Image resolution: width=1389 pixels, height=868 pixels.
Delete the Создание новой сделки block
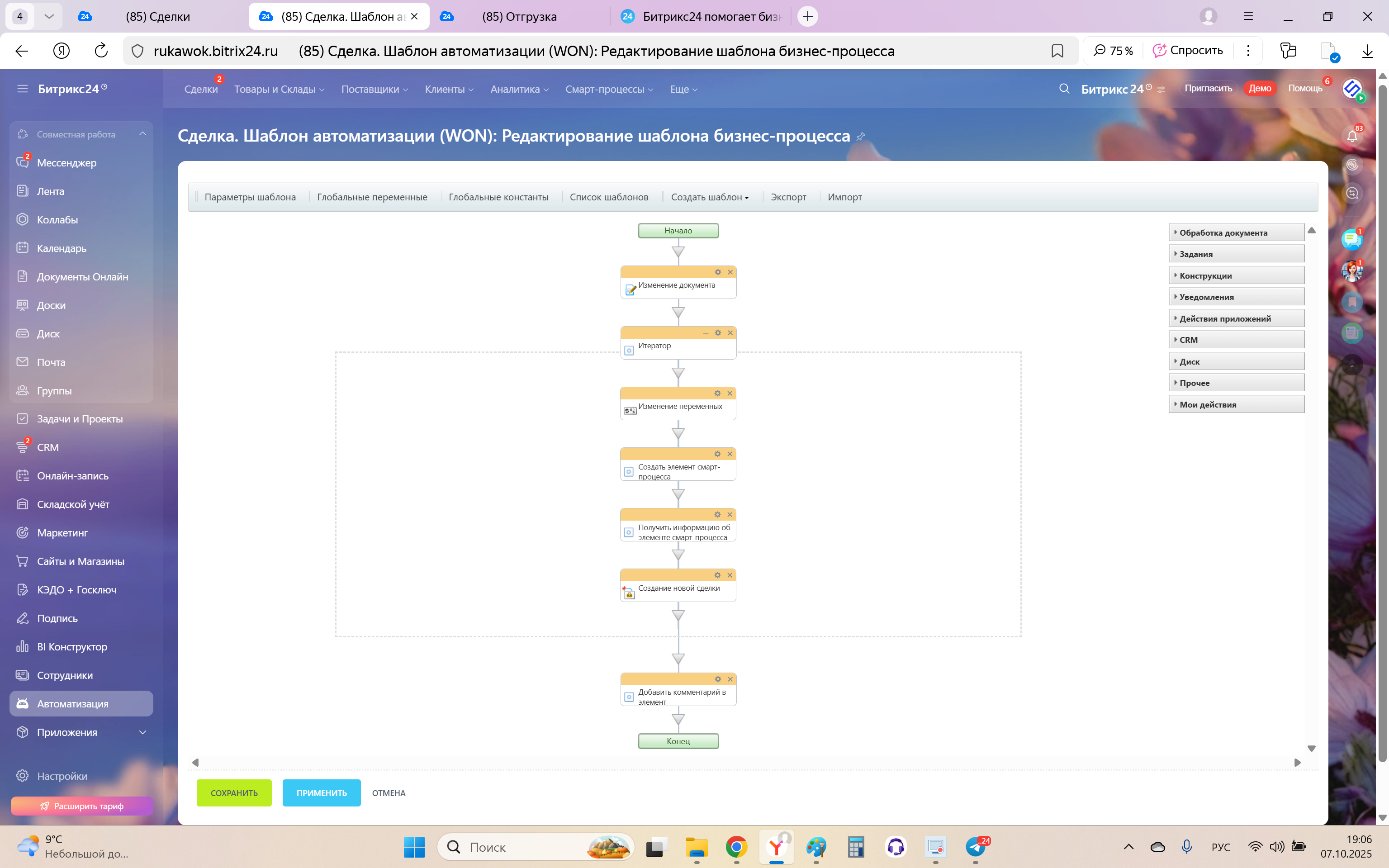pyautogui.click(x=730, y=575)
